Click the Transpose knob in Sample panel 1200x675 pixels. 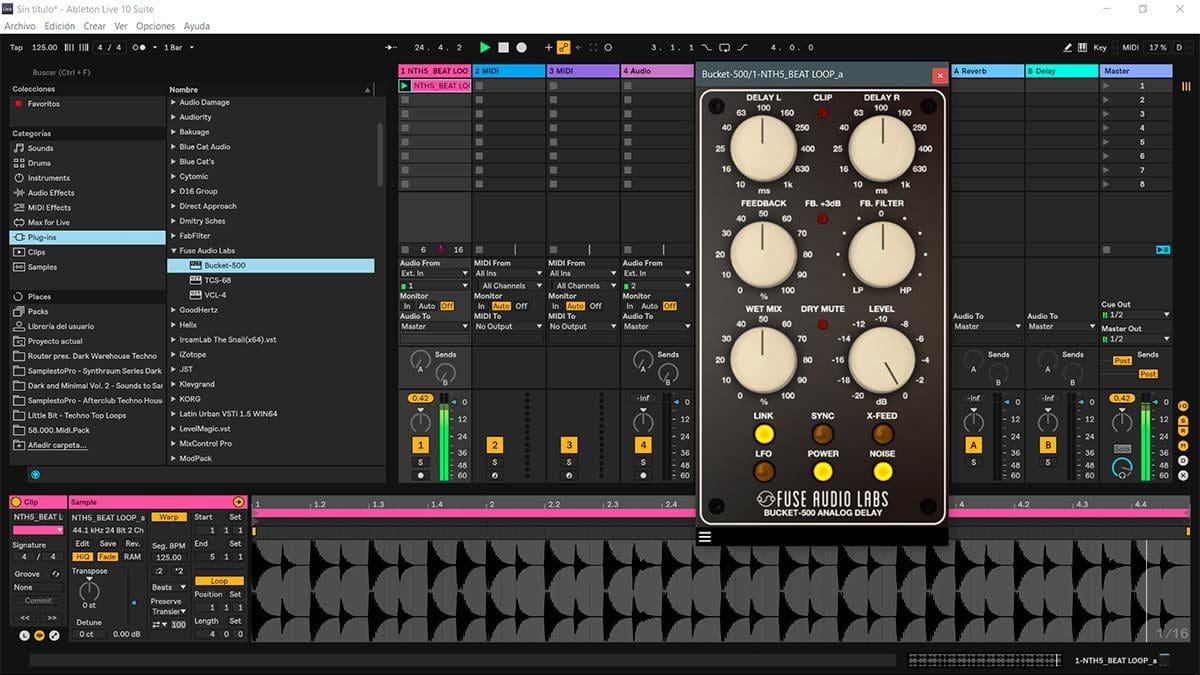click(89, 591)
